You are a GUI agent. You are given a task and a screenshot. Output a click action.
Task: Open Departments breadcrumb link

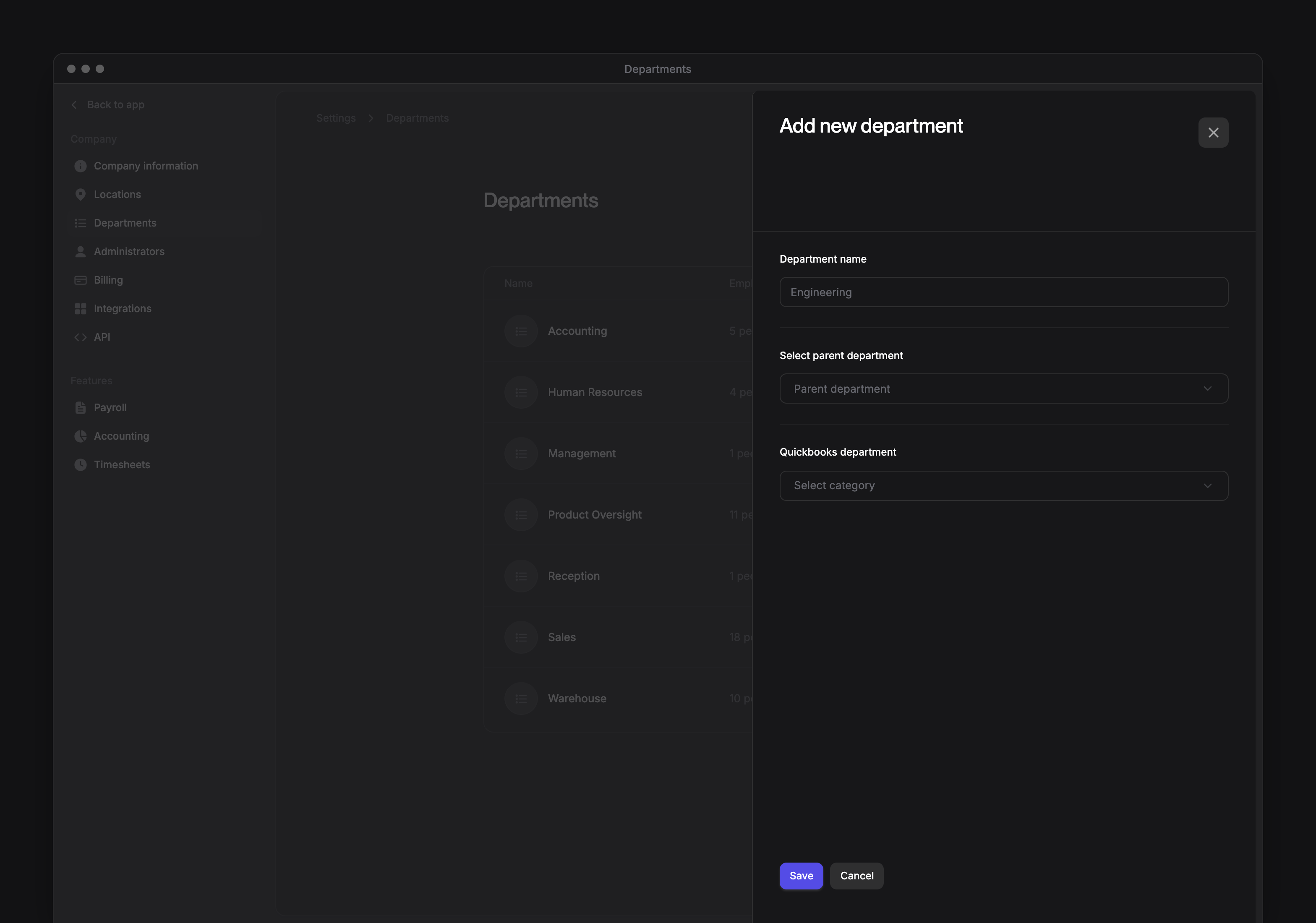(417, 118)
